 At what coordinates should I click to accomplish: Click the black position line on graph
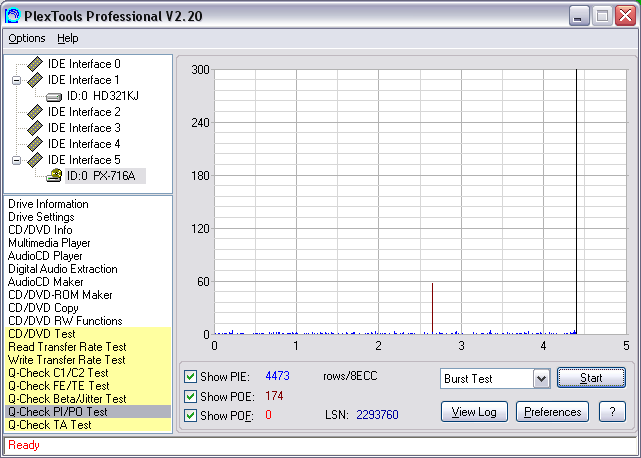pos(576,202)
